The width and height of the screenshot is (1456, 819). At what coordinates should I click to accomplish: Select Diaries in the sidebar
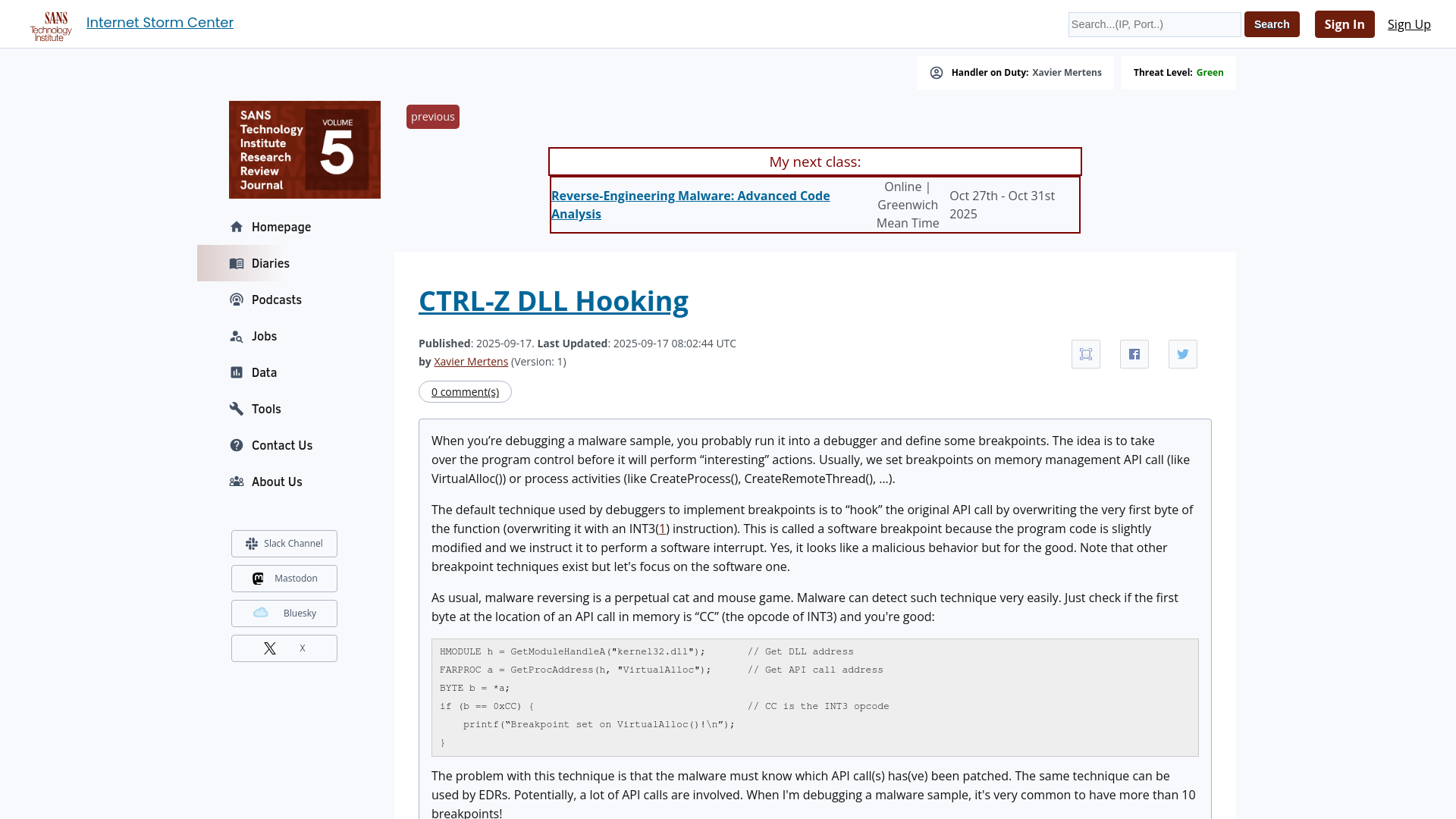pyautogui.click(x=271, y=263)
